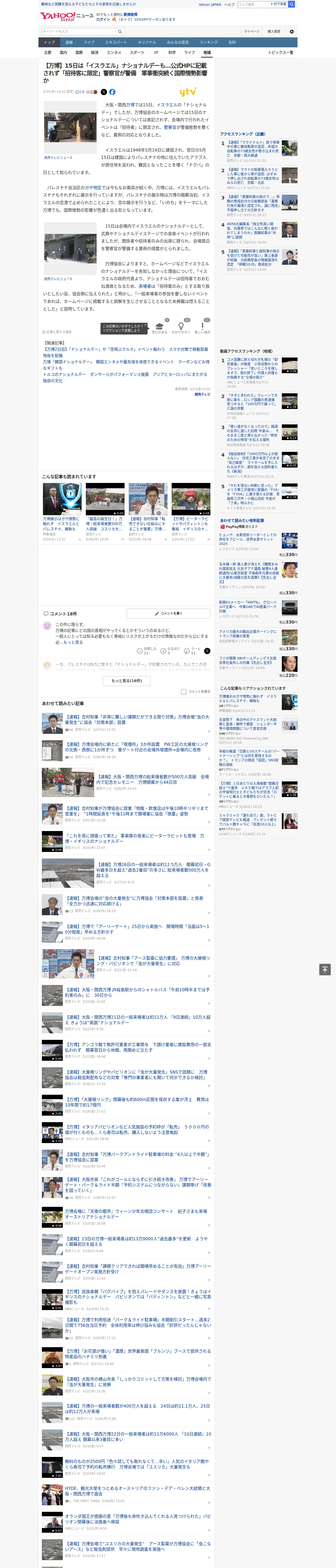Open first article photo thumbnail

click(70, 127)
